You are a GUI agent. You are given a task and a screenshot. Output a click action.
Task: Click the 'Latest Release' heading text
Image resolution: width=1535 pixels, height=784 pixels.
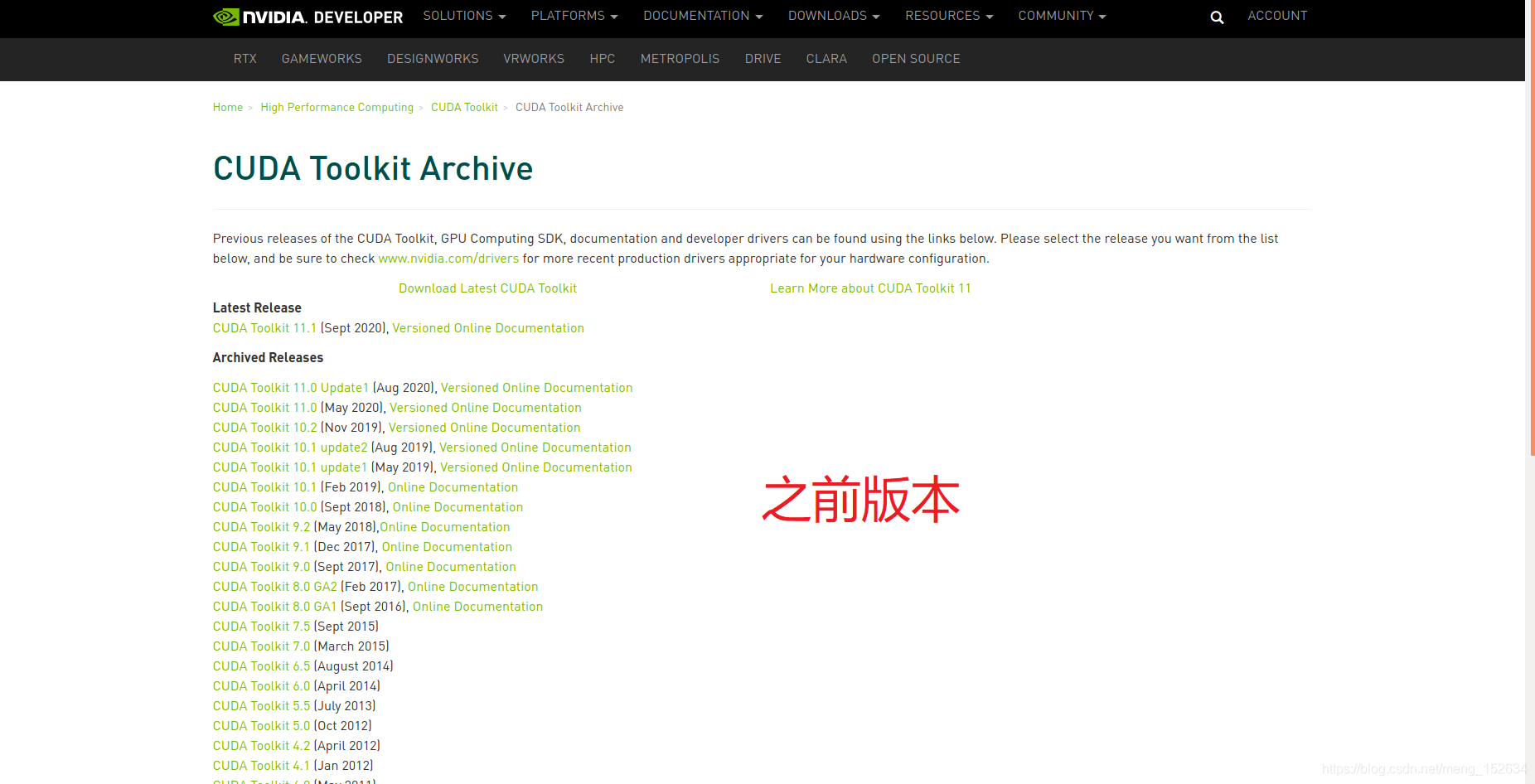tap(257, 308)
